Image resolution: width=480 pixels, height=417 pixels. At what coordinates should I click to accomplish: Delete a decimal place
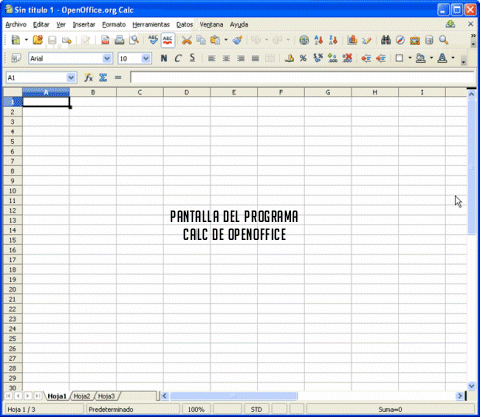point(347,59)
